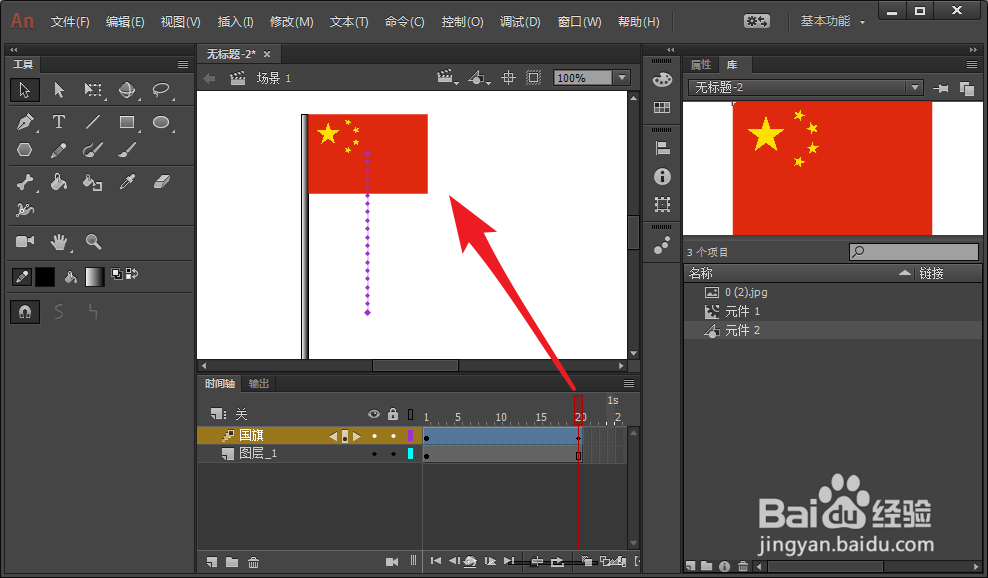Click the purple outline swatch of 国旗 layer

pyautogui.click(x=410, y=436)
